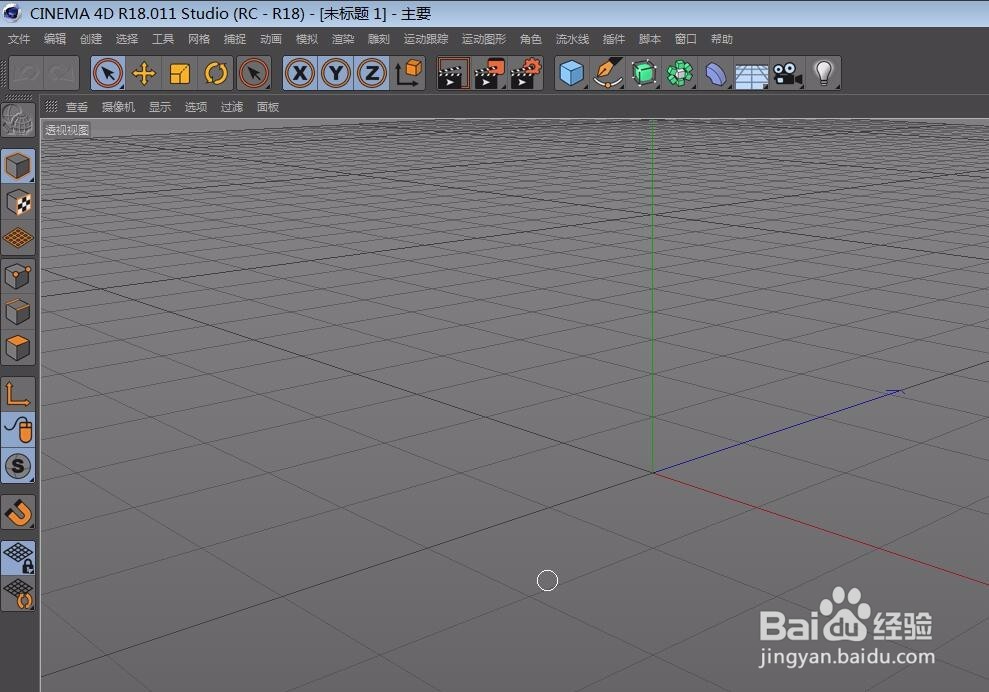Open the 运动跟踪 menu
The image size is (989, 692).
pyautogui.click(x=426, y=39)
